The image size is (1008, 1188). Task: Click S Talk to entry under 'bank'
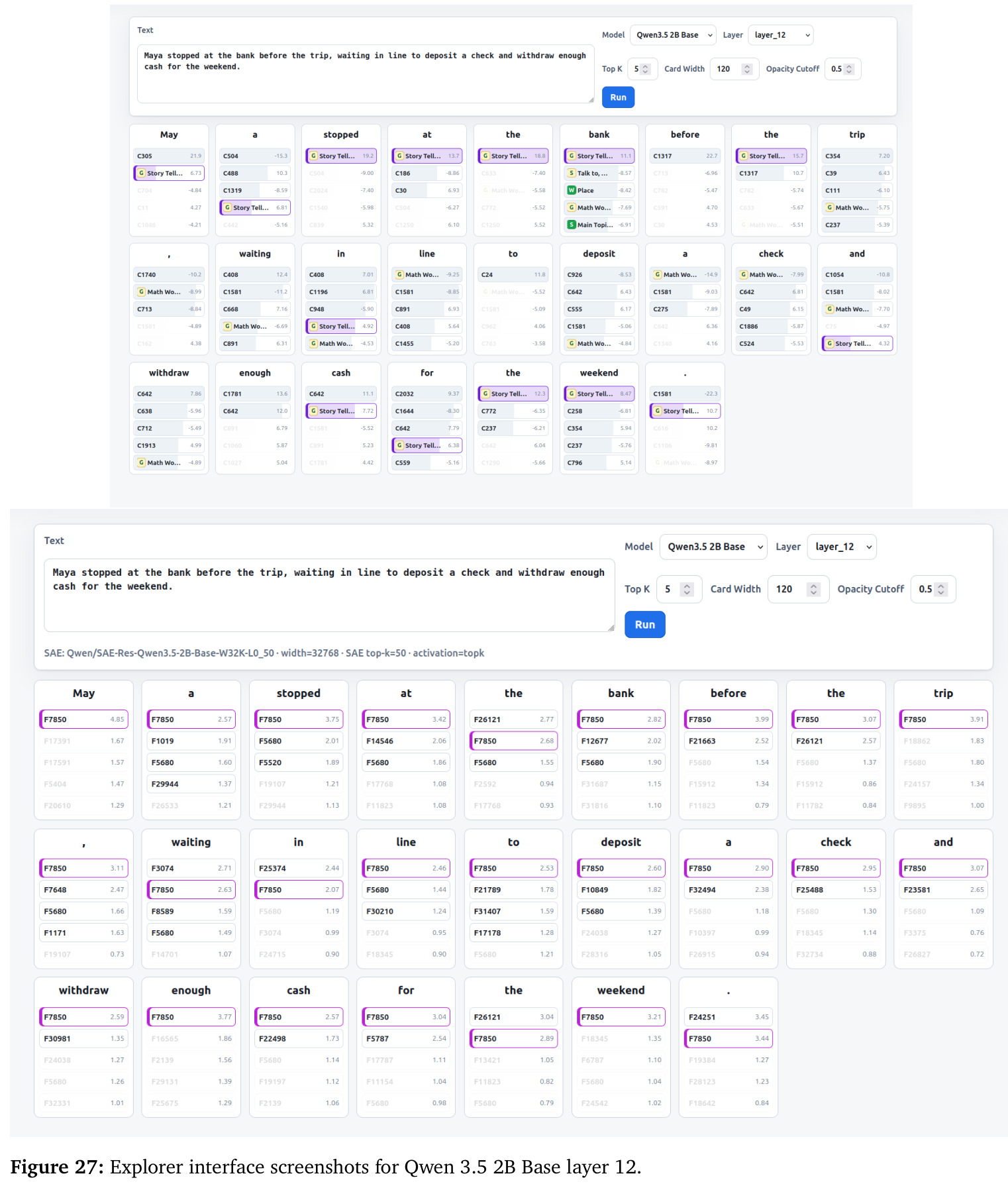(x=599, y=173)
